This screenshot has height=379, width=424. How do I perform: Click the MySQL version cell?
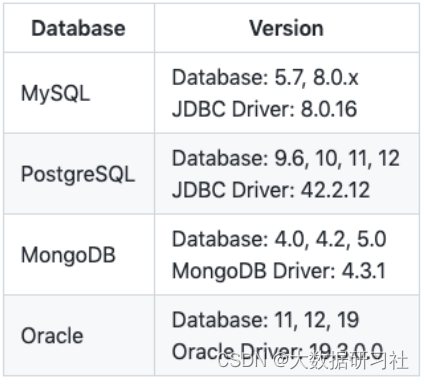coord(287,93)
